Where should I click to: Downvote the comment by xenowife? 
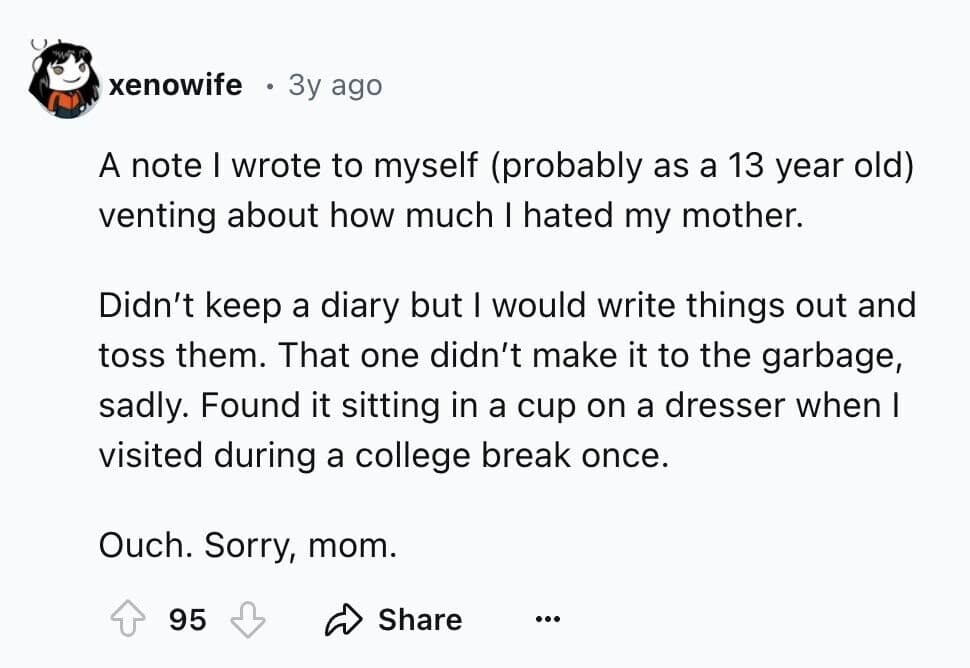(245, 620)
